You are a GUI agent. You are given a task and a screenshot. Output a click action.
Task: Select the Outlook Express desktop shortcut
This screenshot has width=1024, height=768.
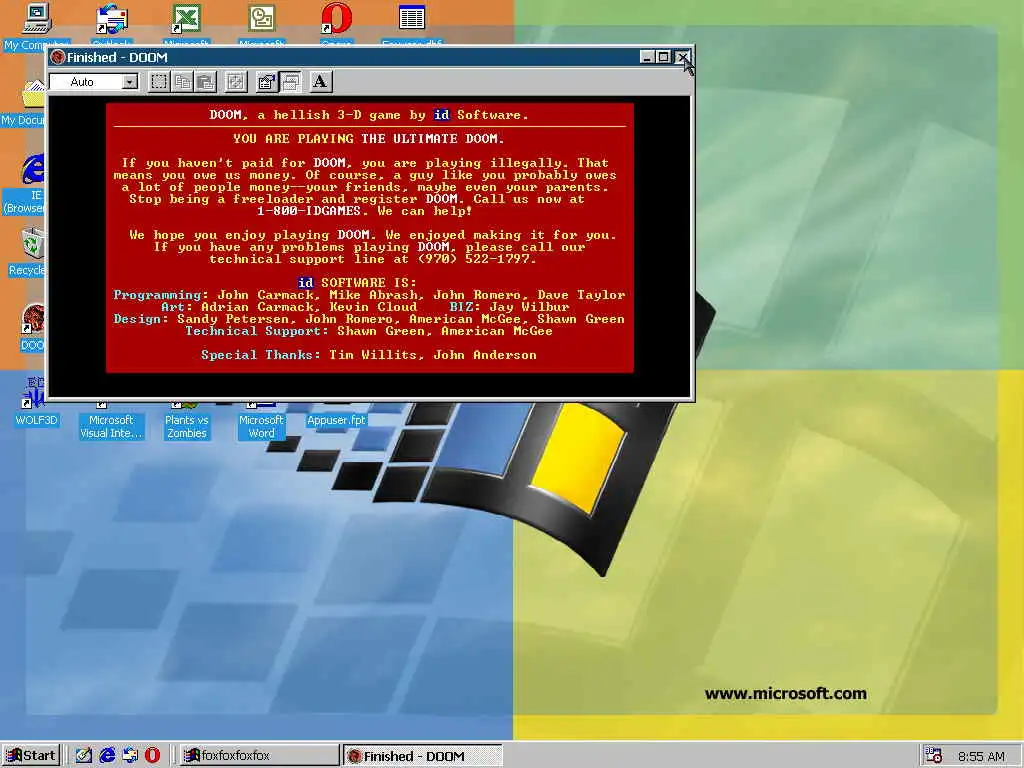pyautogui.click(x=112, y=25)
